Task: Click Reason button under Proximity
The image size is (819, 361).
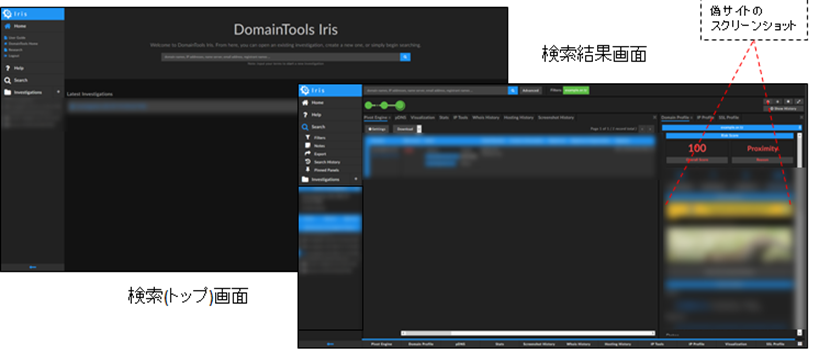Action: (x=762, y=160)
